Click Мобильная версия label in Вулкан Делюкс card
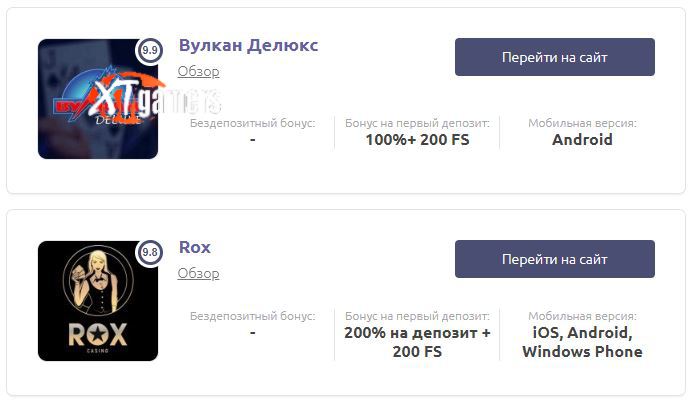Screen dimensions: 694x400 (582, 123)
